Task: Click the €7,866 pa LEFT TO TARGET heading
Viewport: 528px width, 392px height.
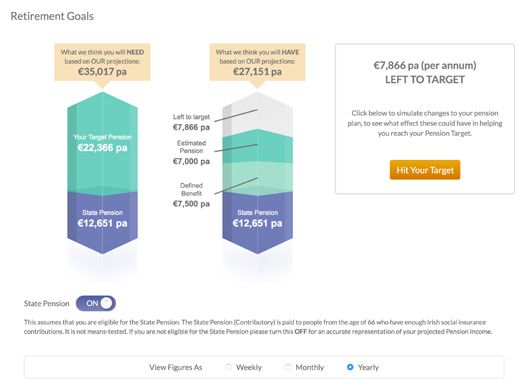Action: coord(425,72)
